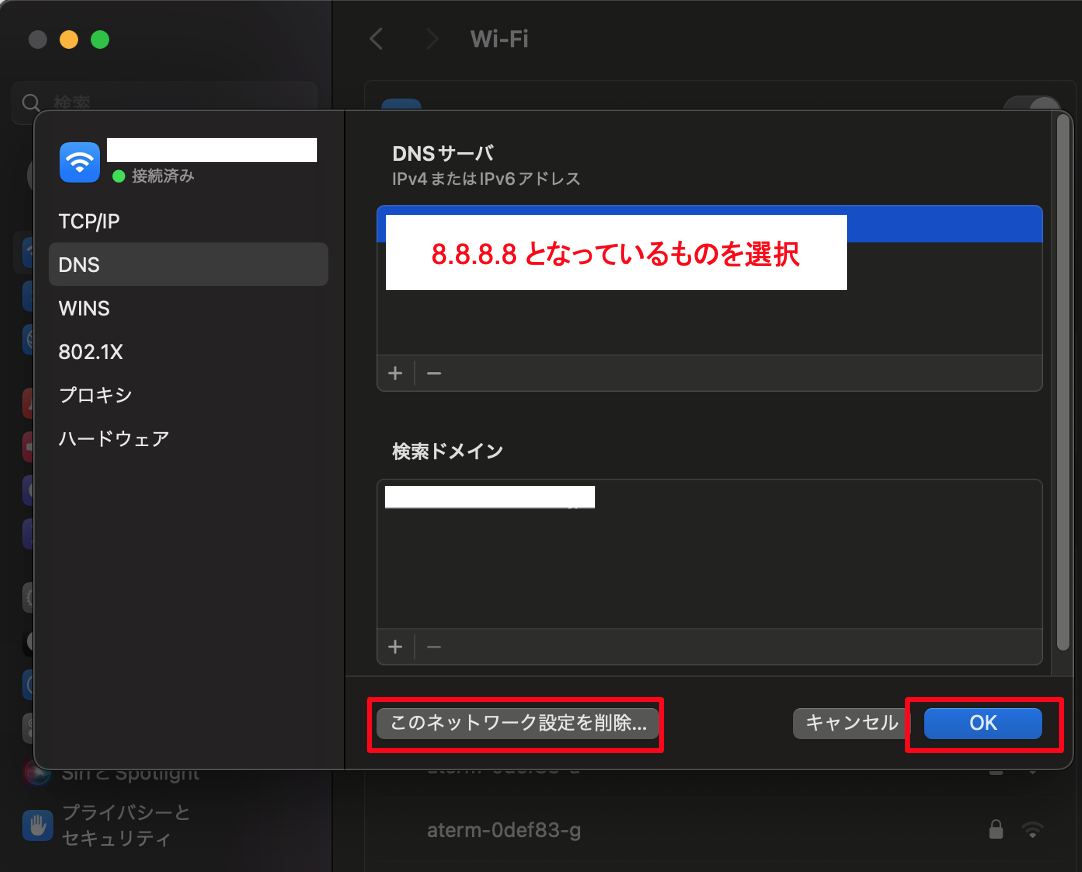Image resolution: width=1082 pixels, height=872 pixels.
Task: Click このネットワーク設定を削除 button
Action: point(517,723)
